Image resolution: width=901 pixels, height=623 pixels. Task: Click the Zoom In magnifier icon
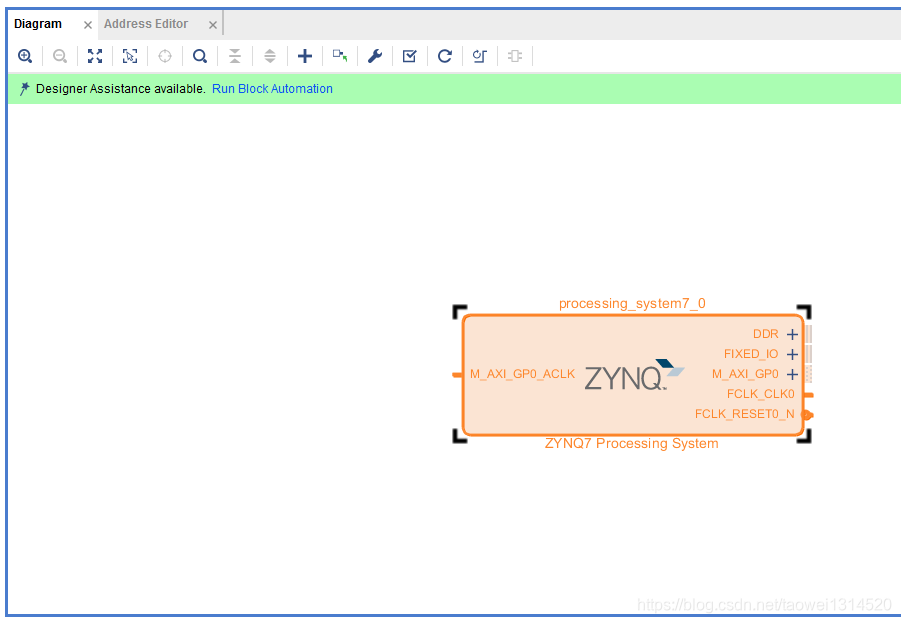coord(25,56)
